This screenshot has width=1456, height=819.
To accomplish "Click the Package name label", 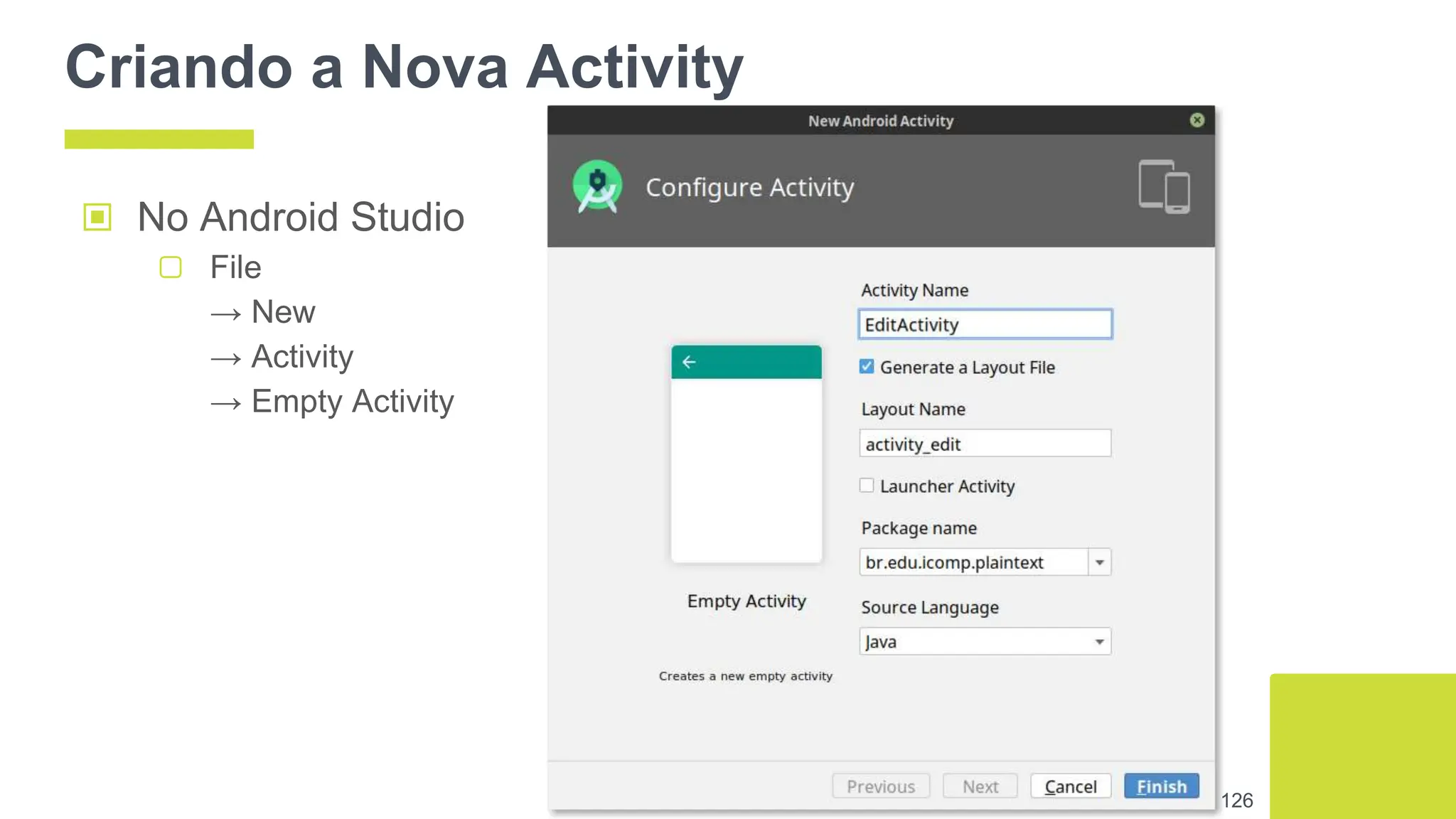I will [x=919, y=528].
